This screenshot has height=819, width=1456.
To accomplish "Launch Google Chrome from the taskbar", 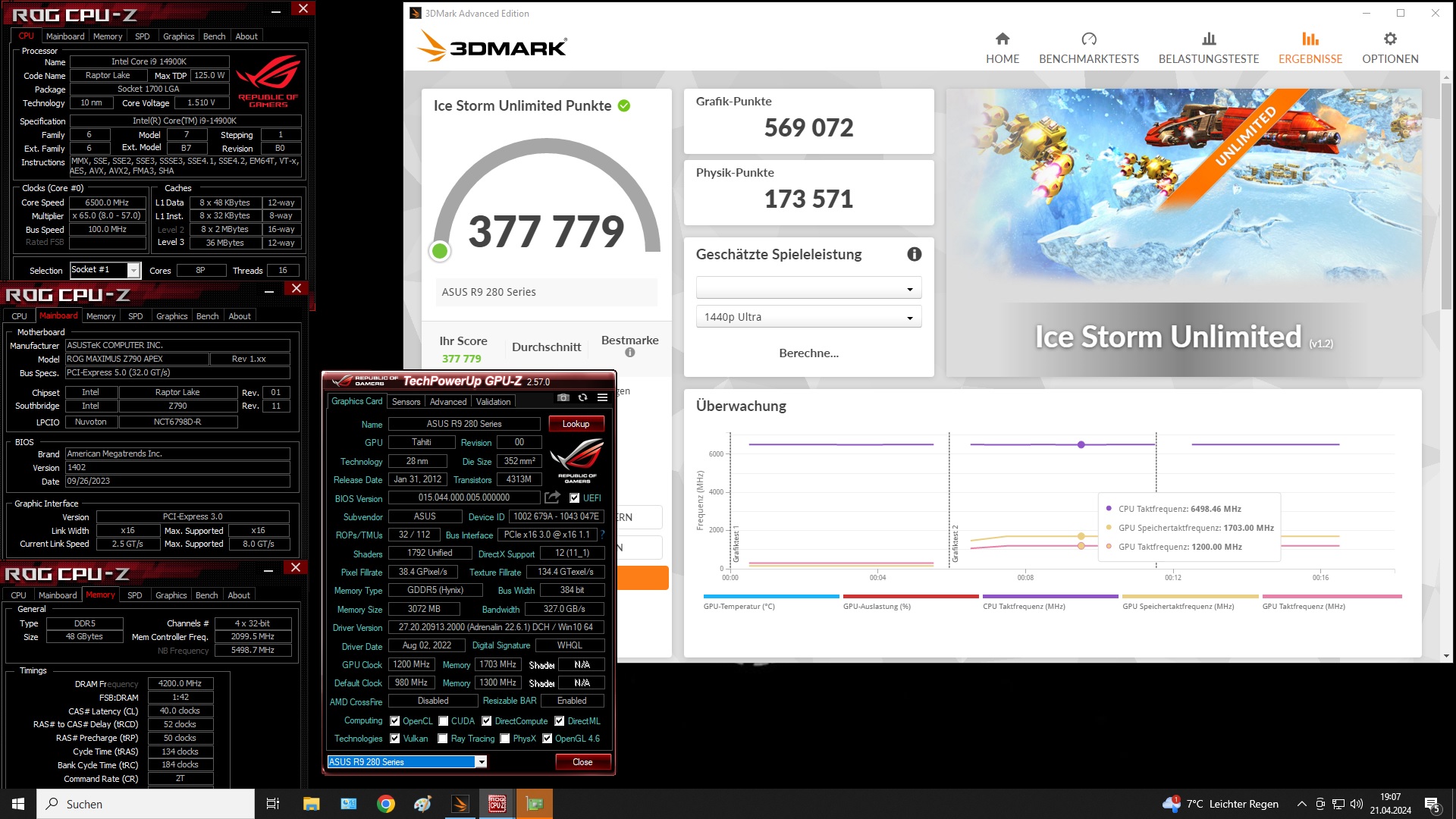I will coord(386,804).
